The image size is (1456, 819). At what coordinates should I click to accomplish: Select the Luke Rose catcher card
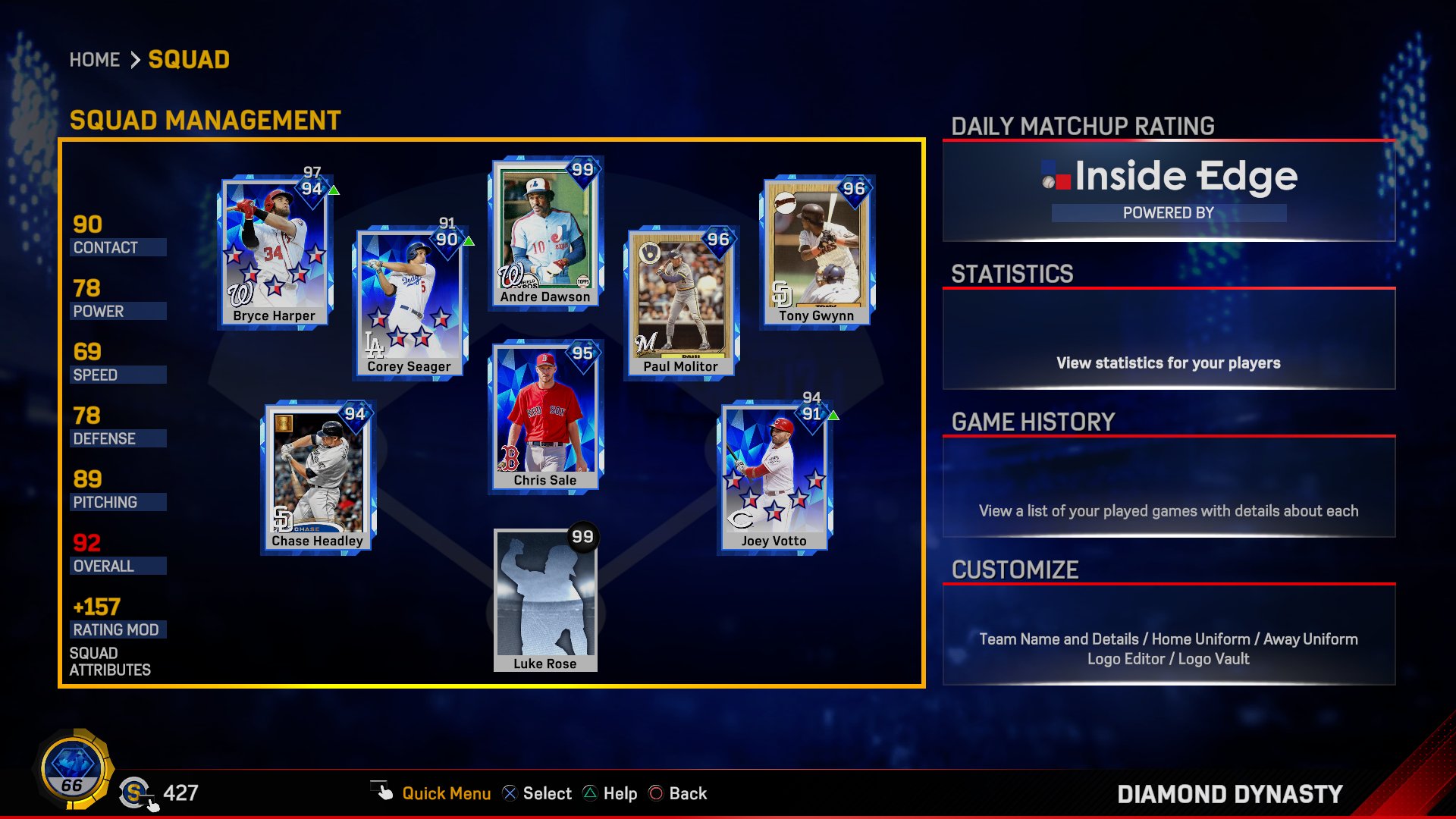pos(545,601)
